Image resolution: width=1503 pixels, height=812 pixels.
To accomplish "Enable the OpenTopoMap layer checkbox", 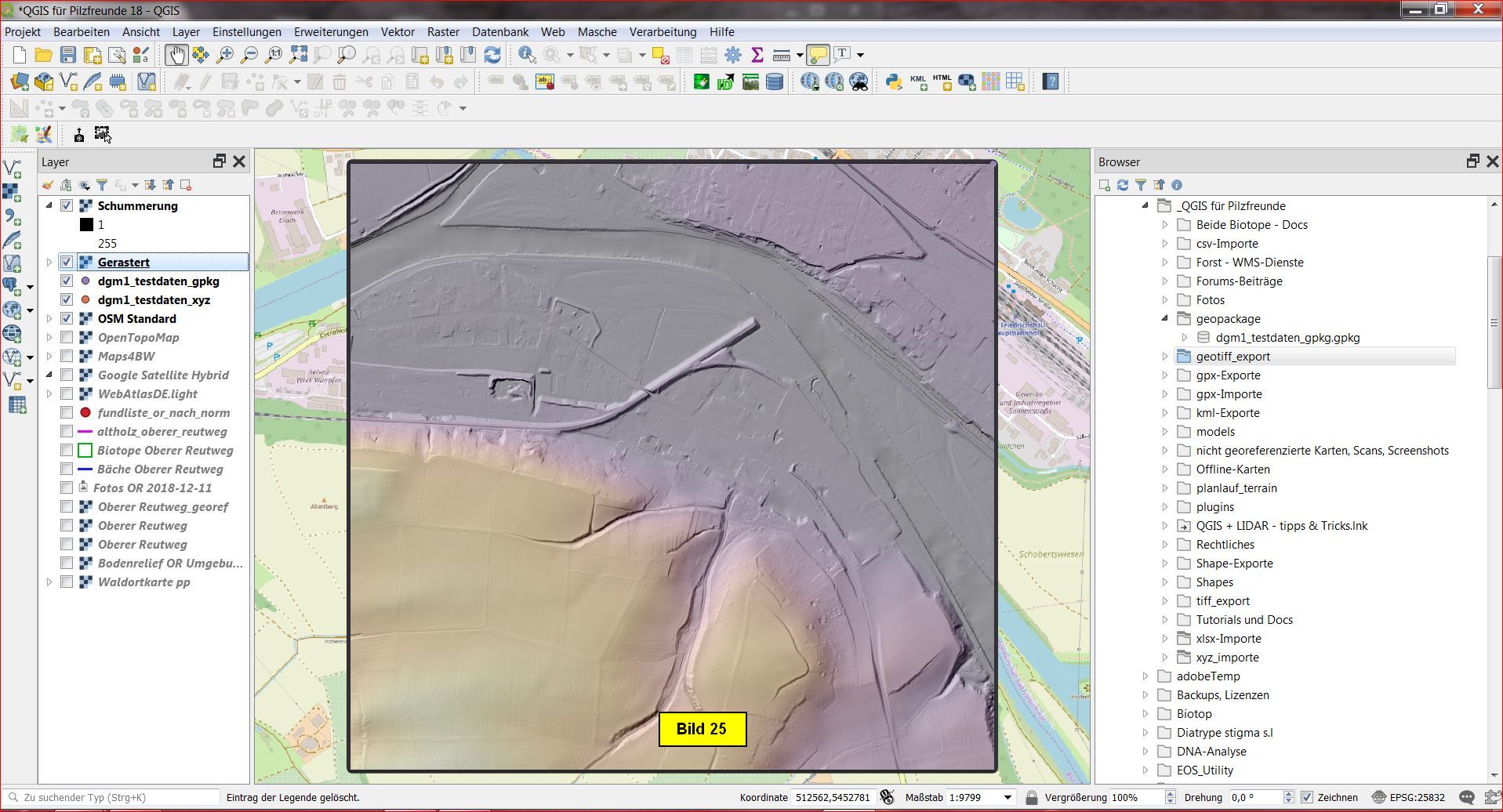I will click(67, 338).
